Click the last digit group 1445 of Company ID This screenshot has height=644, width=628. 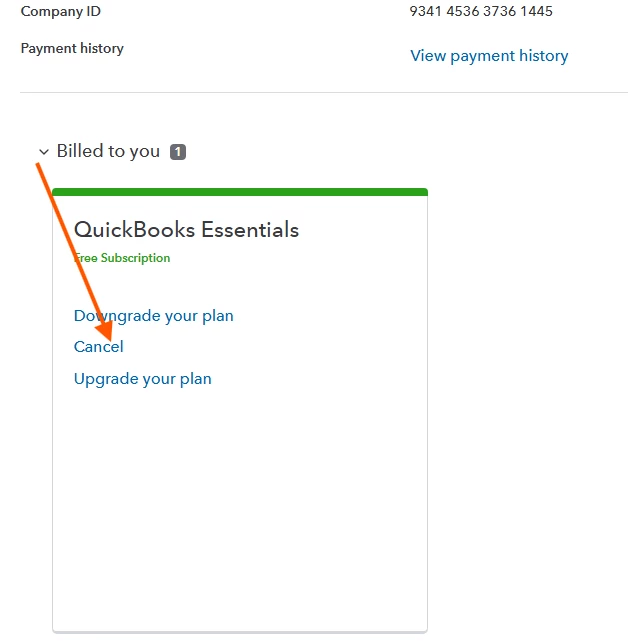click(536, 11)
